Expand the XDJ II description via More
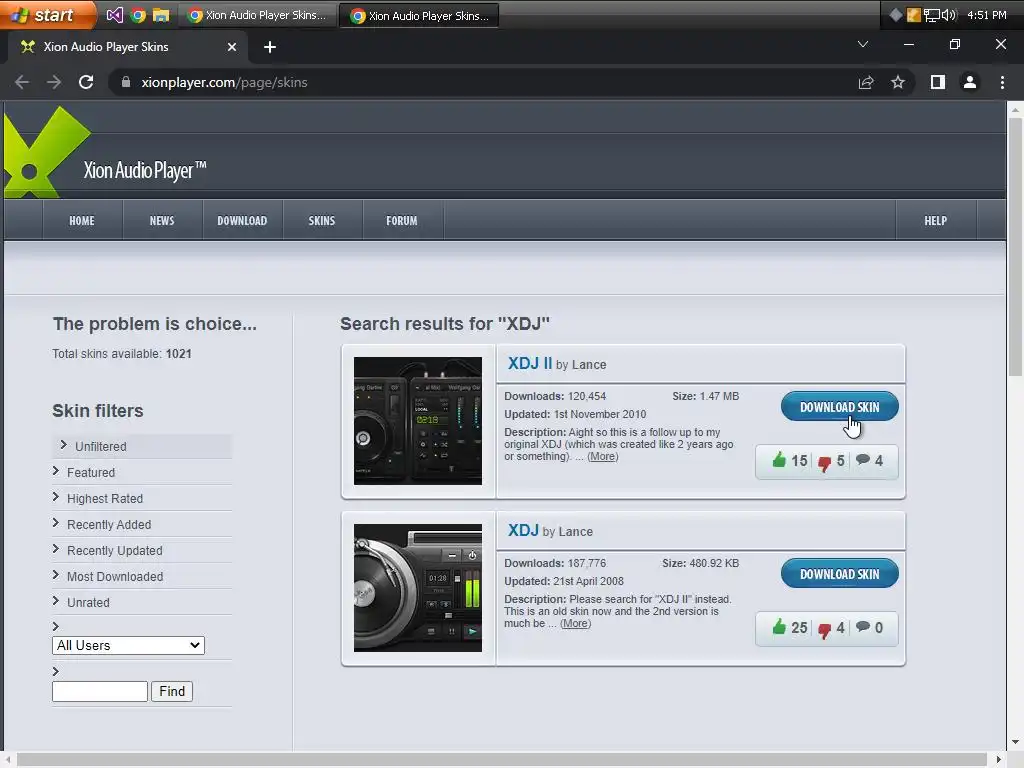Screen dimensions: 1024x768 click(x=602, y=456)
